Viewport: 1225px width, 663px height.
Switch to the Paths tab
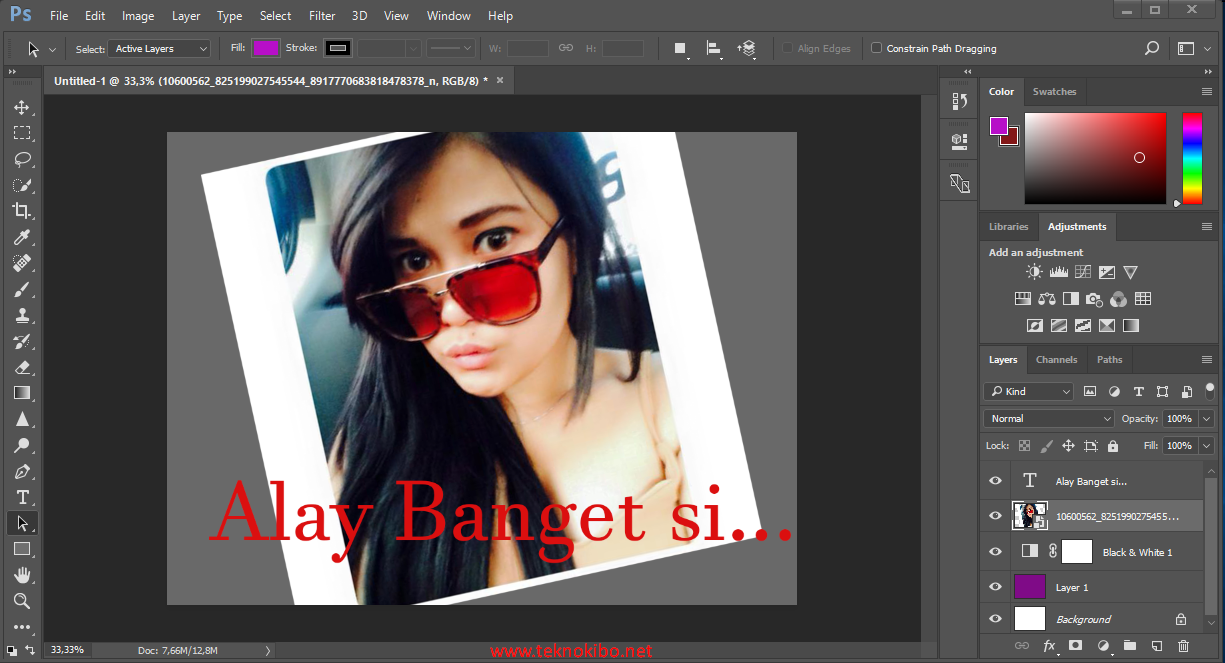tap(1109, 360)
